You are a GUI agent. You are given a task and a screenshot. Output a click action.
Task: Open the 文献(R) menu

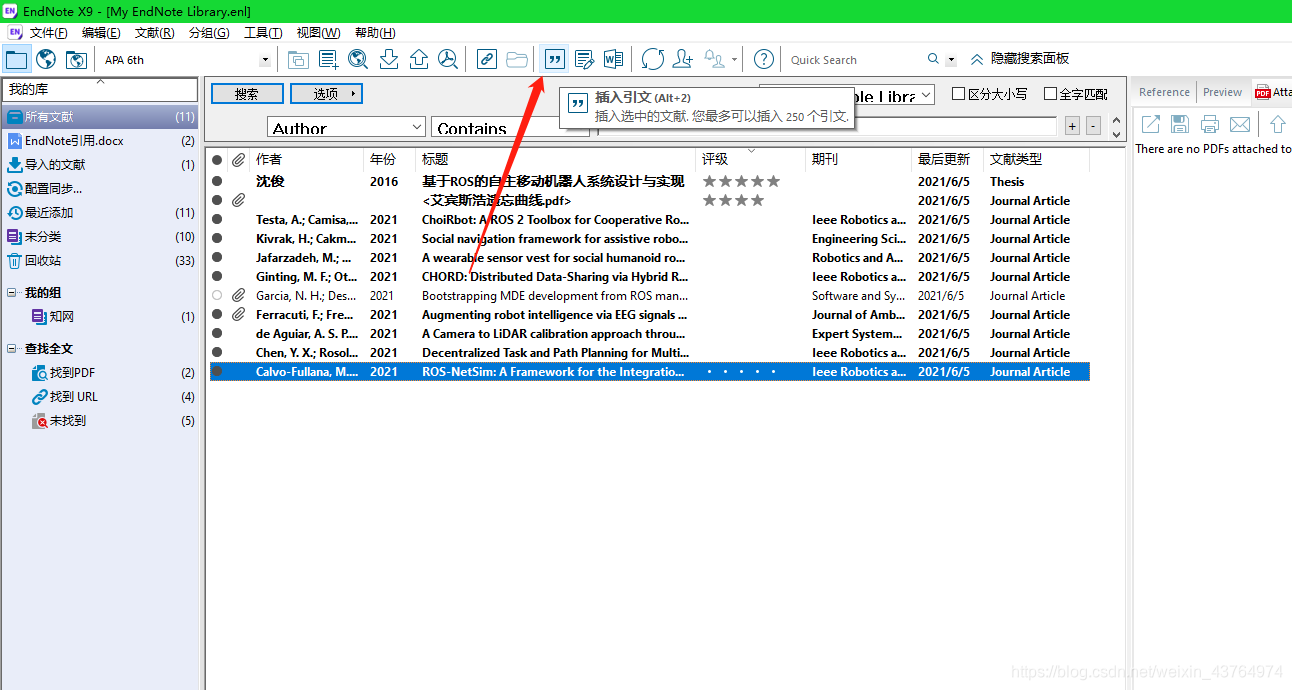(x=154, y=33)
